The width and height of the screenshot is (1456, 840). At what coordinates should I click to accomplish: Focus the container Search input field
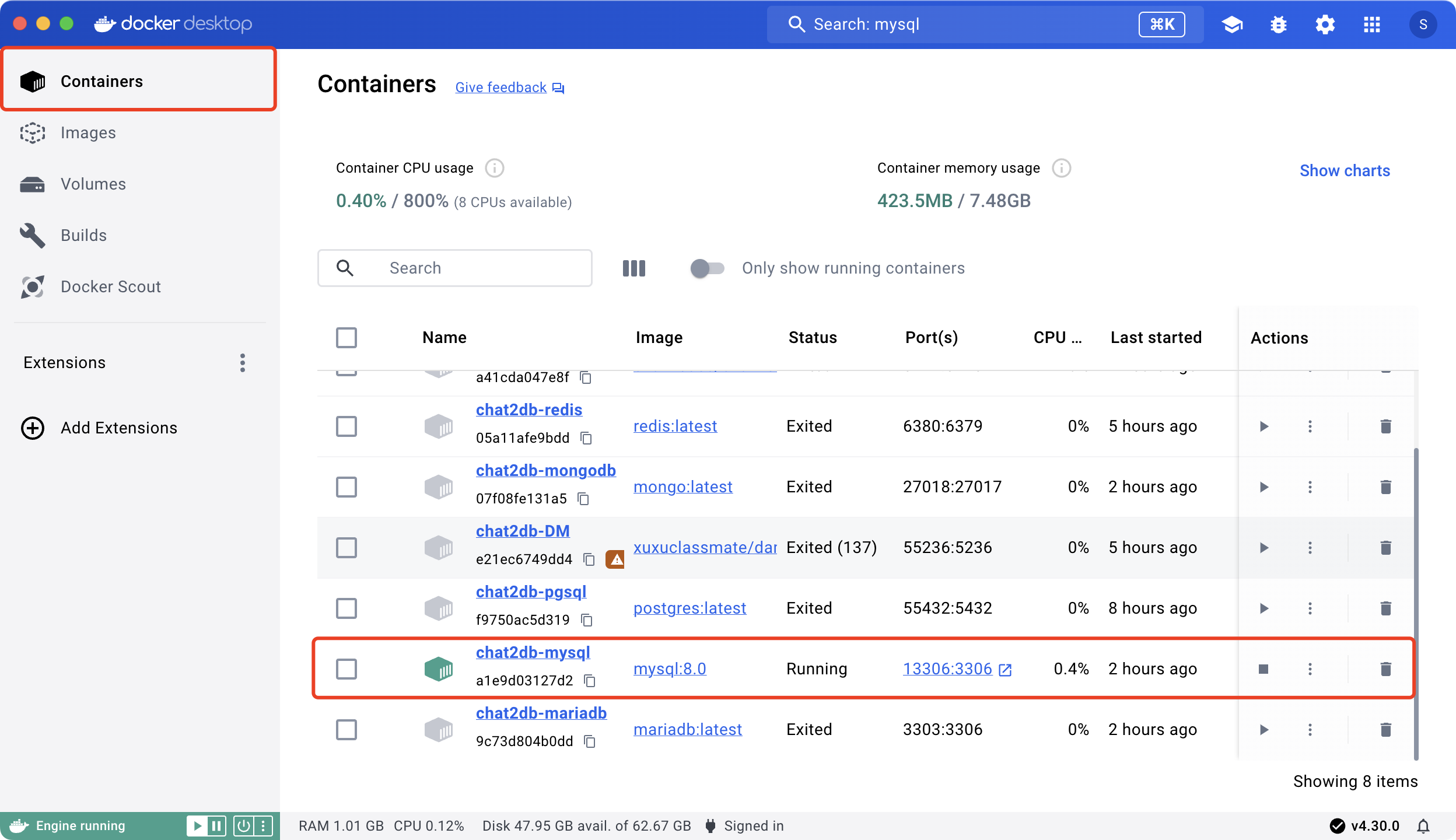455,268
